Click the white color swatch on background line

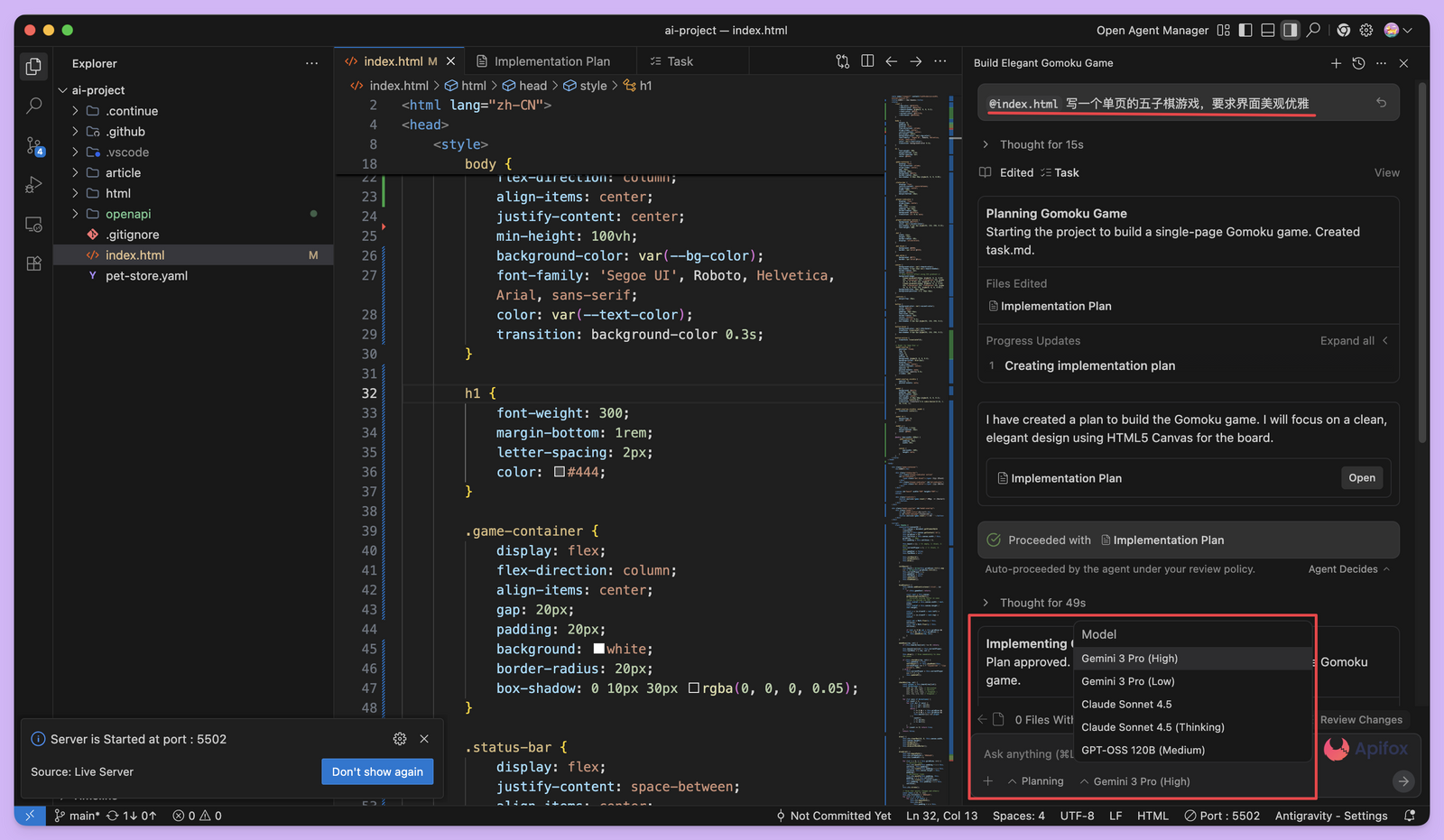click(599, 650)
